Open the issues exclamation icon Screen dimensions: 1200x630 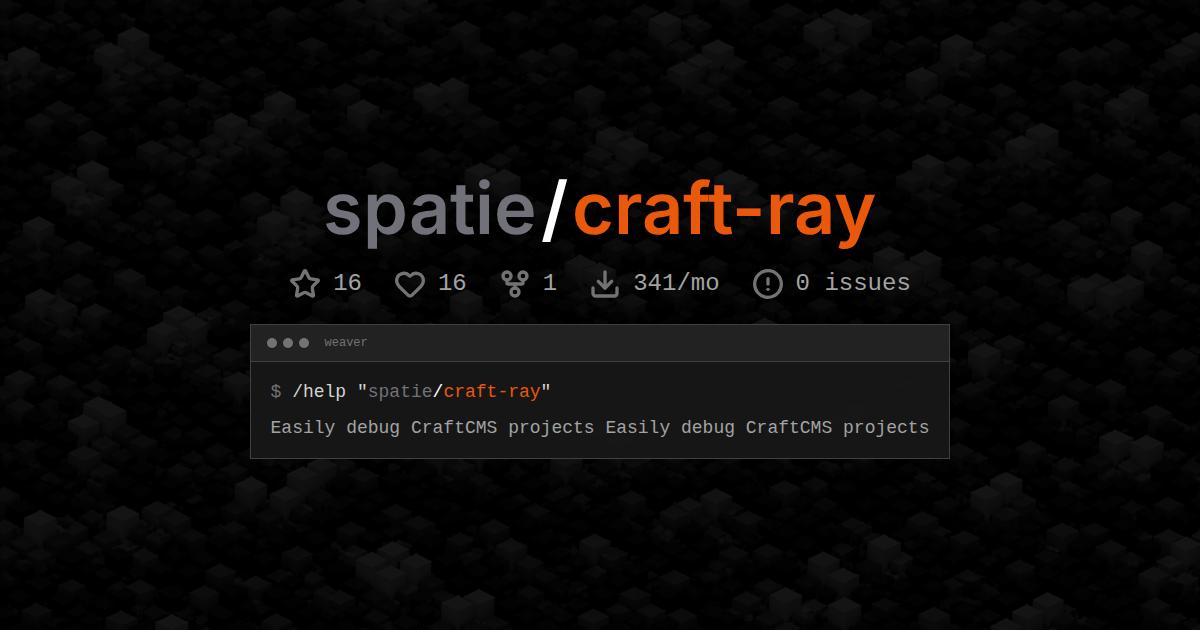tap(767, 284)
